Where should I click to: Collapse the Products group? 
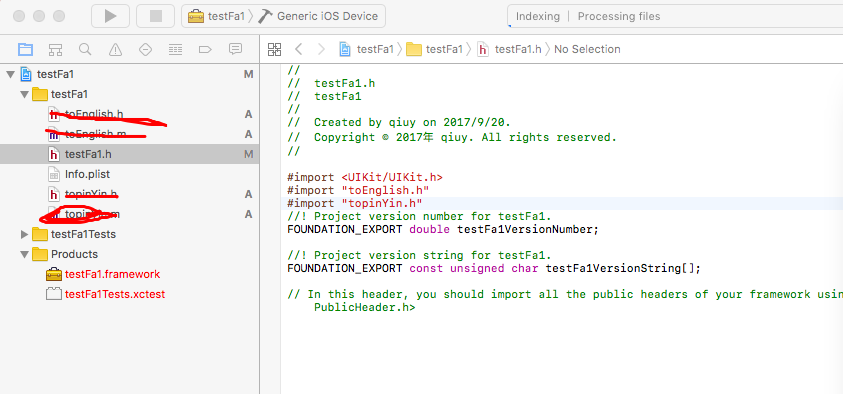tap(24, 254)
